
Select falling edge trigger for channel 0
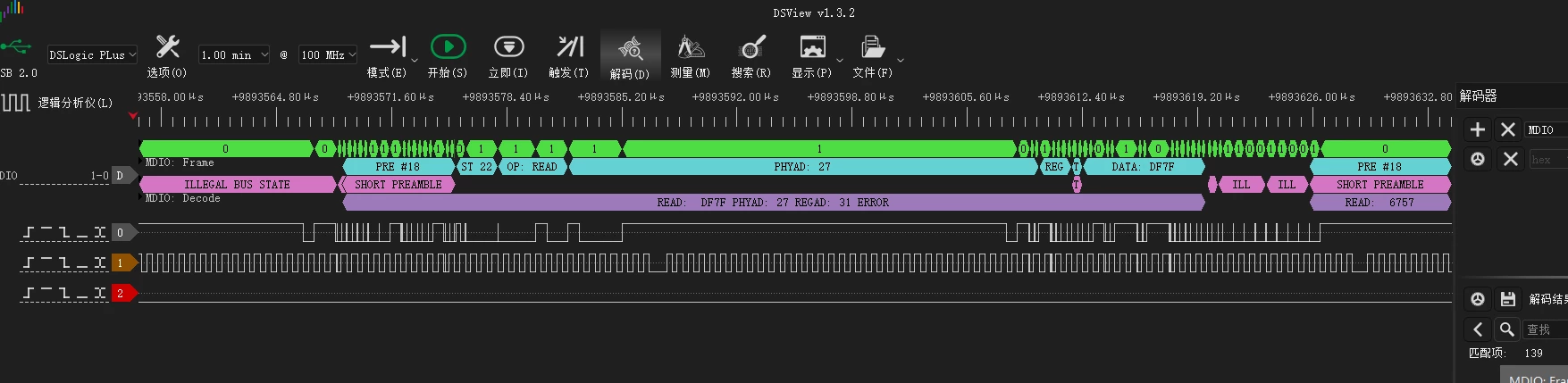64,233
